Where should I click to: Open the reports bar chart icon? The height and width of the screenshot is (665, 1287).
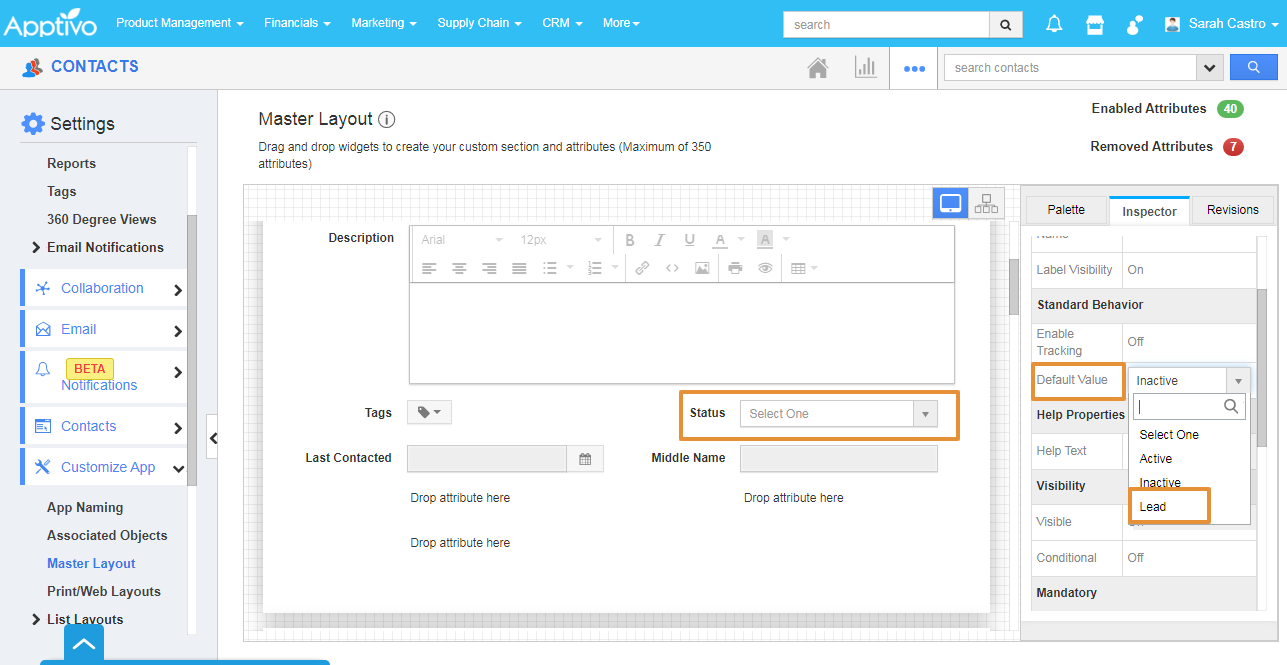865,68
